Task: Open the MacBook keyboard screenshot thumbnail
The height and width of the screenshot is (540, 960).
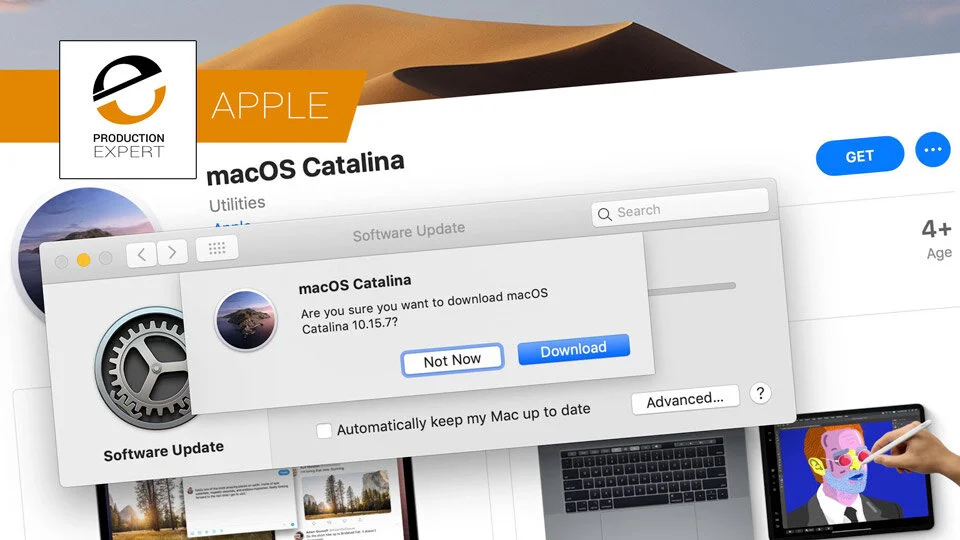Action: point(646,484)
